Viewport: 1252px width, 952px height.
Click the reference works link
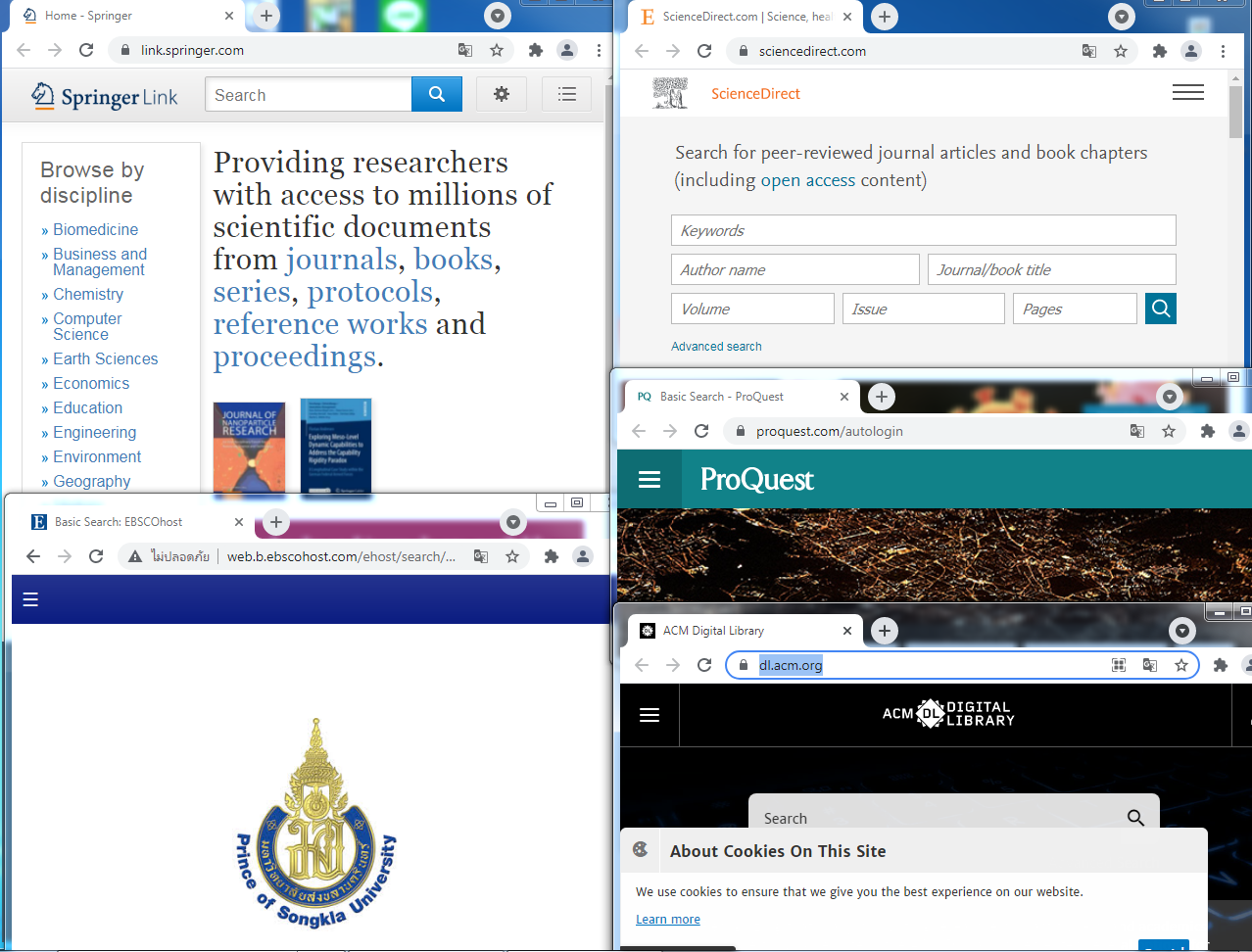(x=320, y=324)
